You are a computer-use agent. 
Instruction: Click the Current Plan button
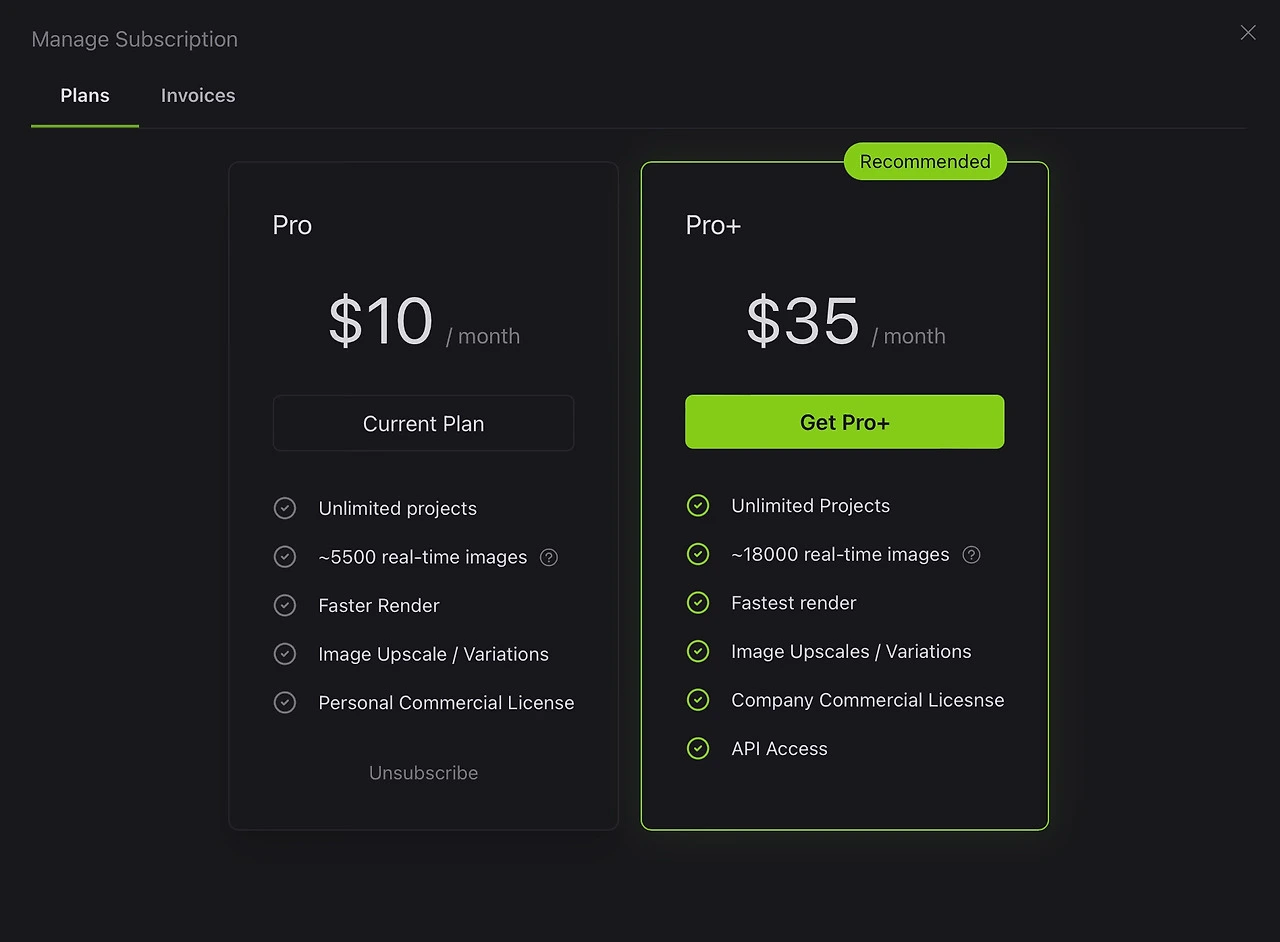coord(424,423)
